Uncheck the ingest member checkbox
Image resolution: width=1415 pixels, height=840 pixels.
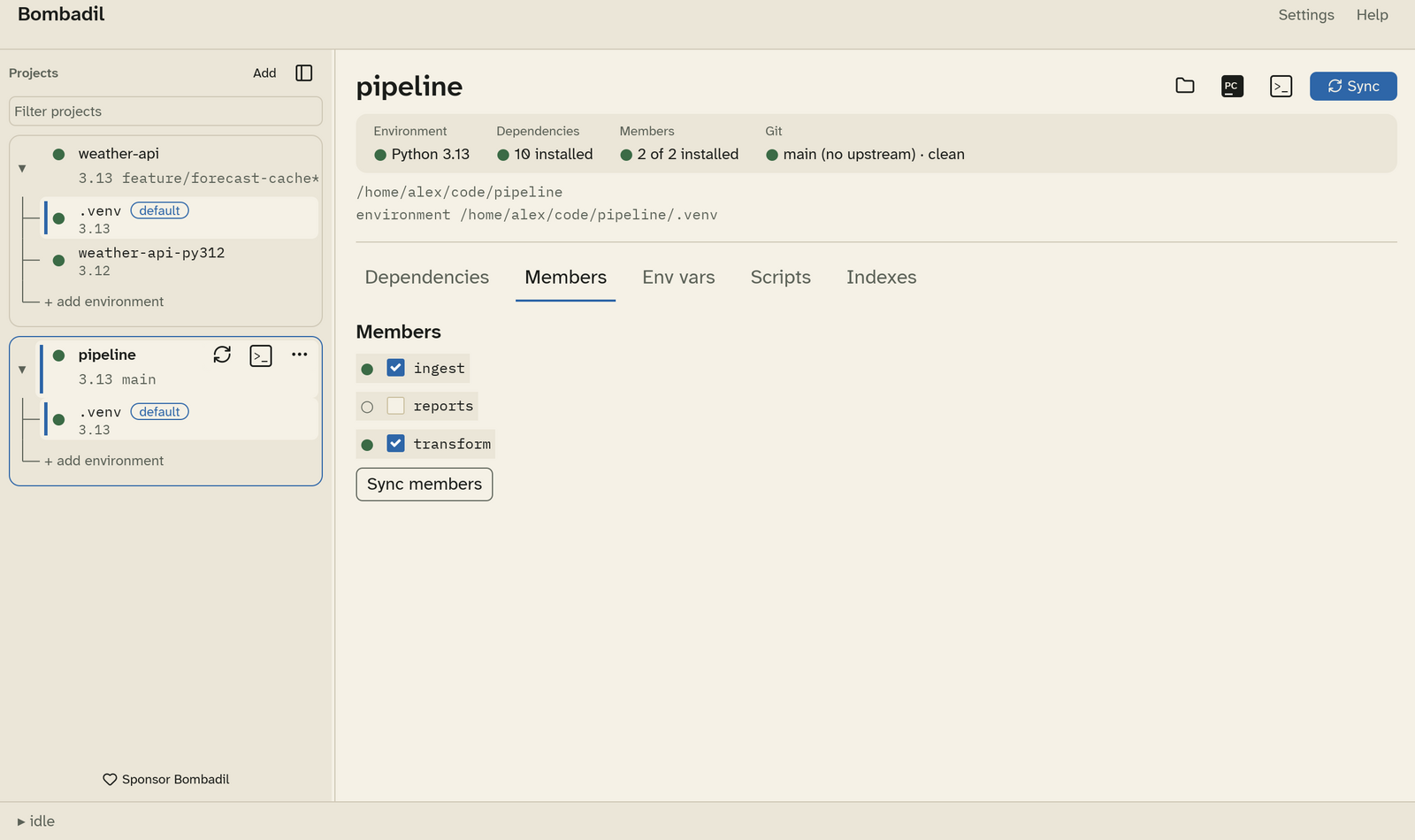(x=395, y=368)
